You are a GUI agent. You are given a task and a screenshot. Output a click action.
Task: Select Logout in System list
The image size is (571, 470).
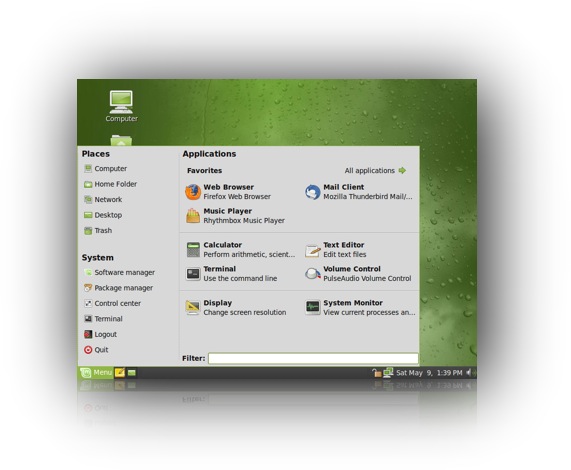(101, 334)
